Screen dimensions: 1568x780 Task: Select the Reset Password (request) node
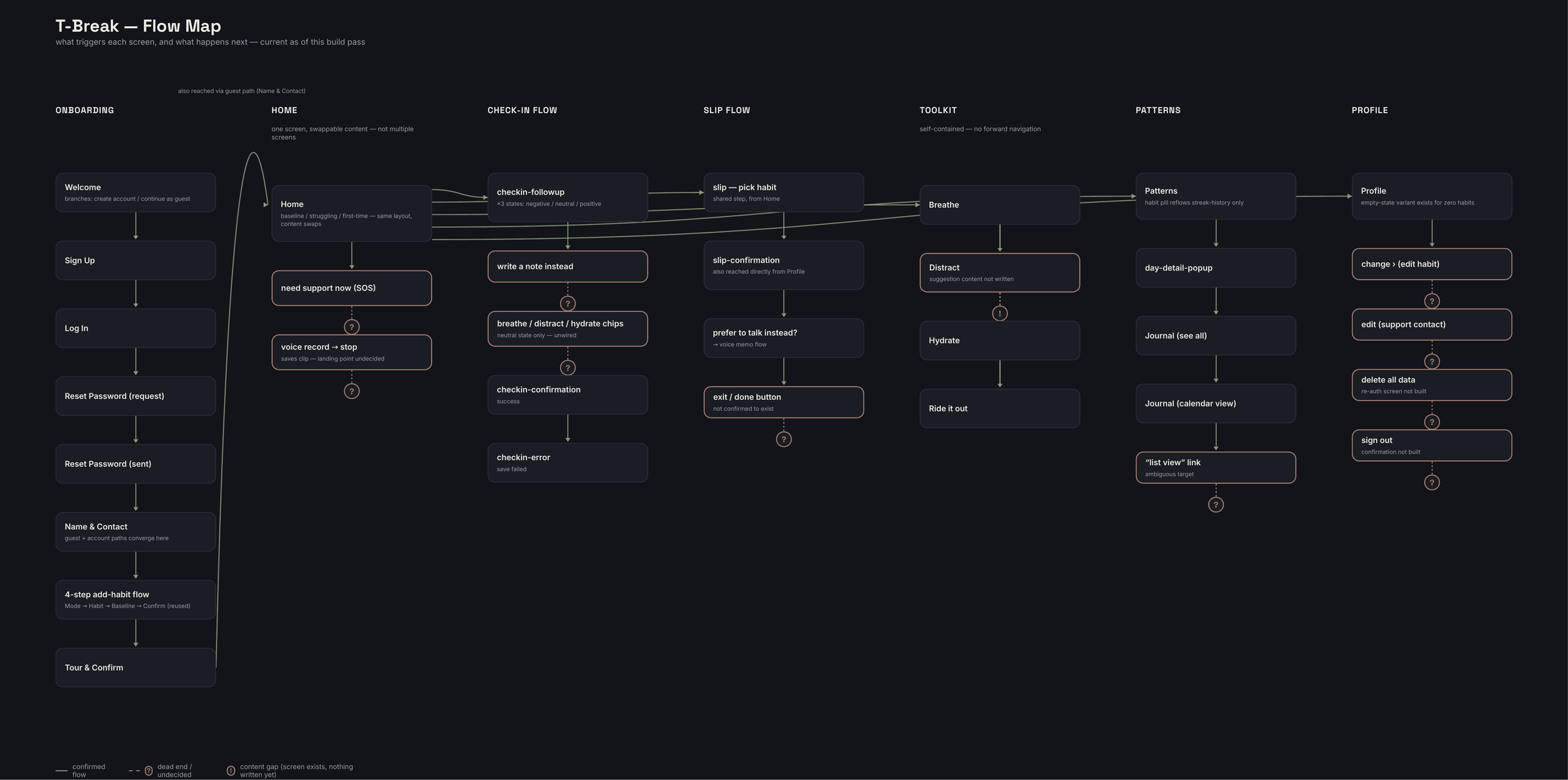click(136, 396)
